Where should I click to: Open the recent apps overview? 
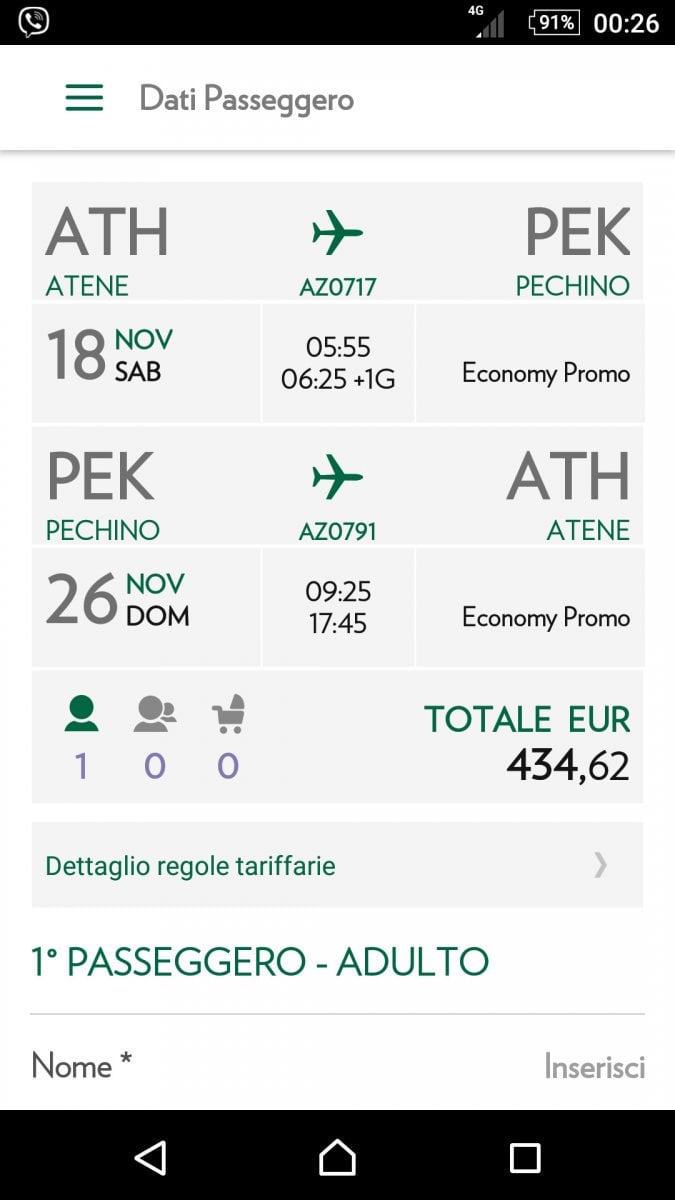point(525,1157)
